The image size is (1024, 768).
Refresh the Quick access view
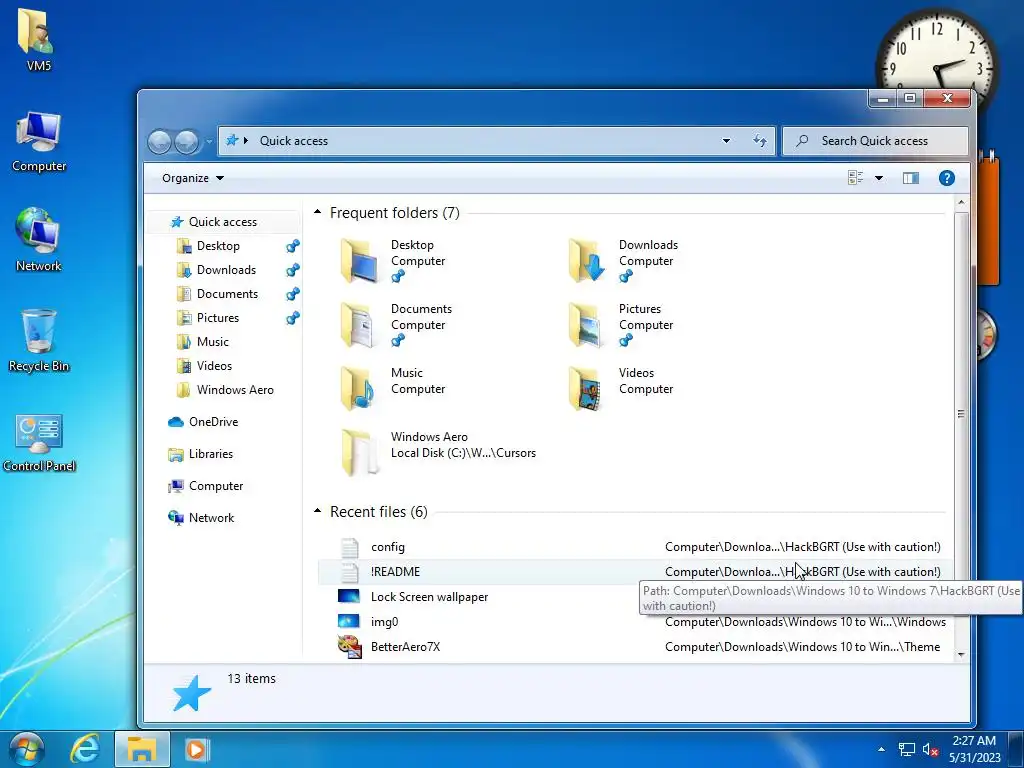(x=760, y=141)
